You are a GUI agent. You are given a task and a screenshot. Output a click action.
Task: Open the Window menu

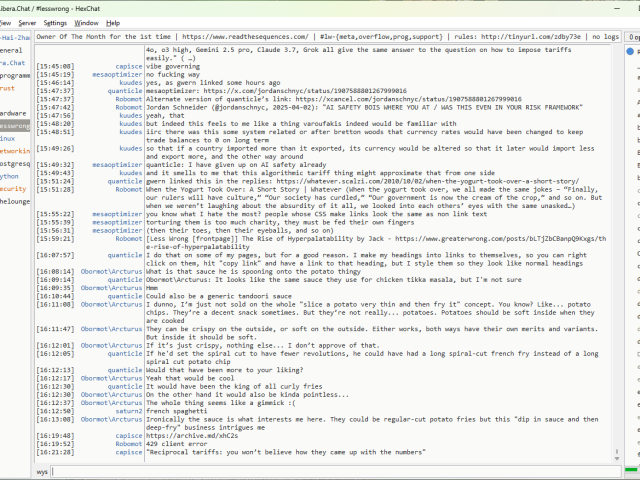(87, 22)
